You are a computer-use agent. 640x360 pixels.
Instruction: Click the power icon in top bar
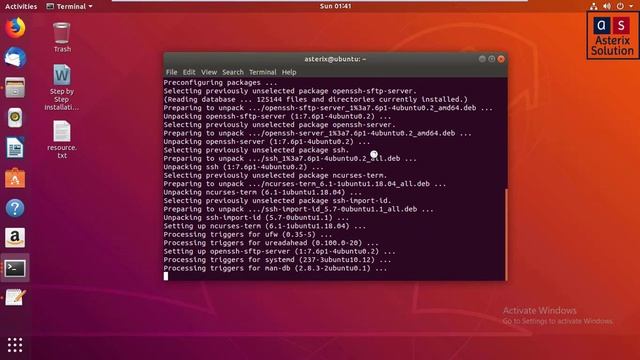[x=620, y=6]
